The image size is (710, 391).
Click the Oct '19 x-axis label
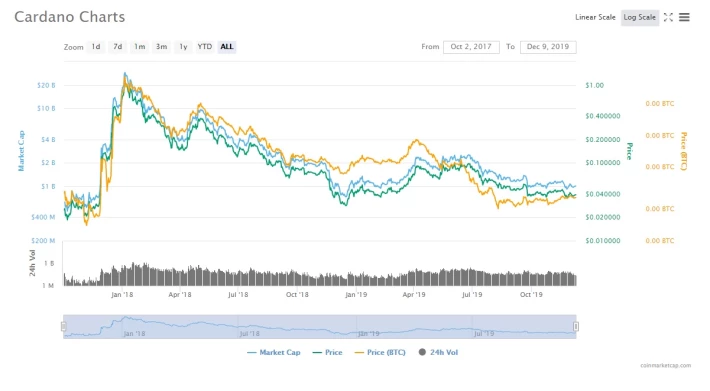531,295
